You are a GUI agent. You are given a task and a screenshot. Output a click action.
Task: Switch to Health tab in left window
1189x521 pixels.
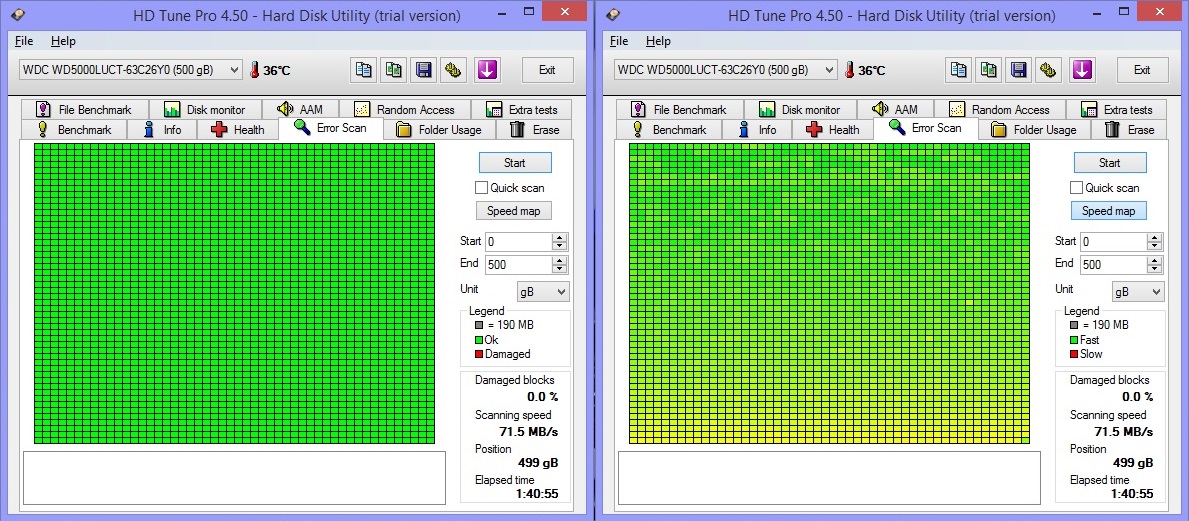point(238,130)
